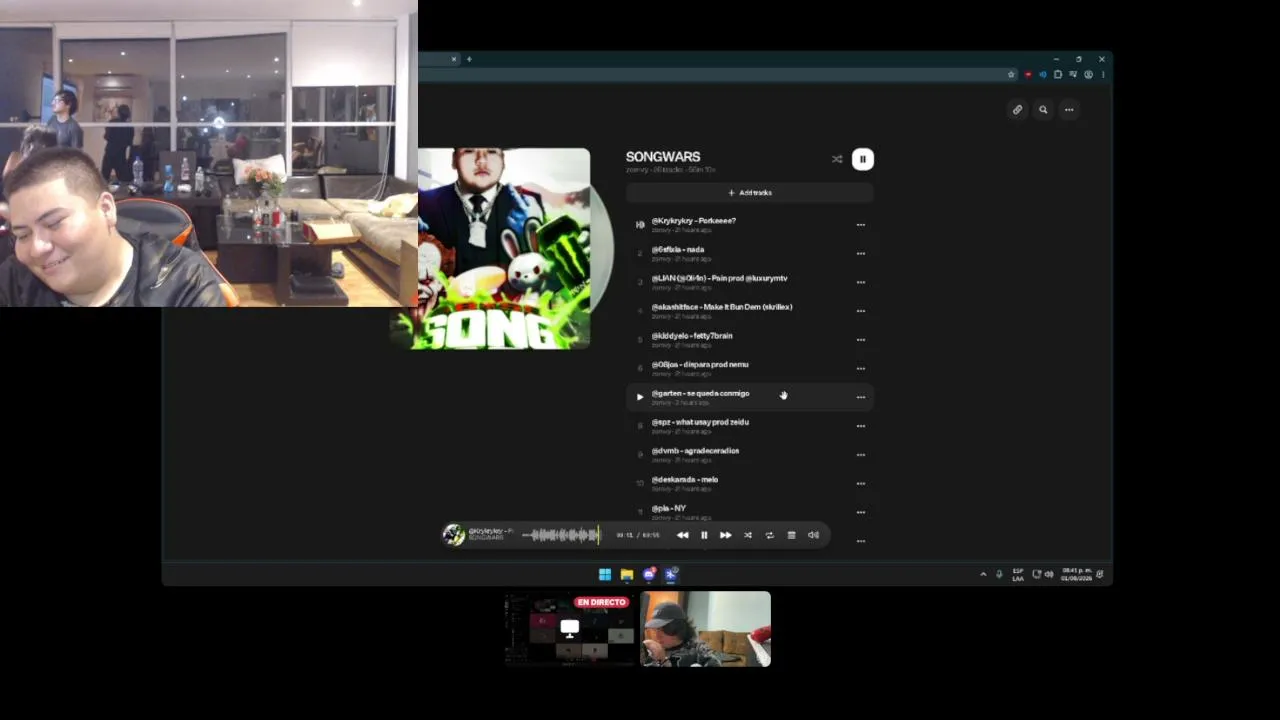Viewport: 1280px width, 720px height.
Task: Open the browser extensions puzzle icon
Action: tap(1058, 75)
